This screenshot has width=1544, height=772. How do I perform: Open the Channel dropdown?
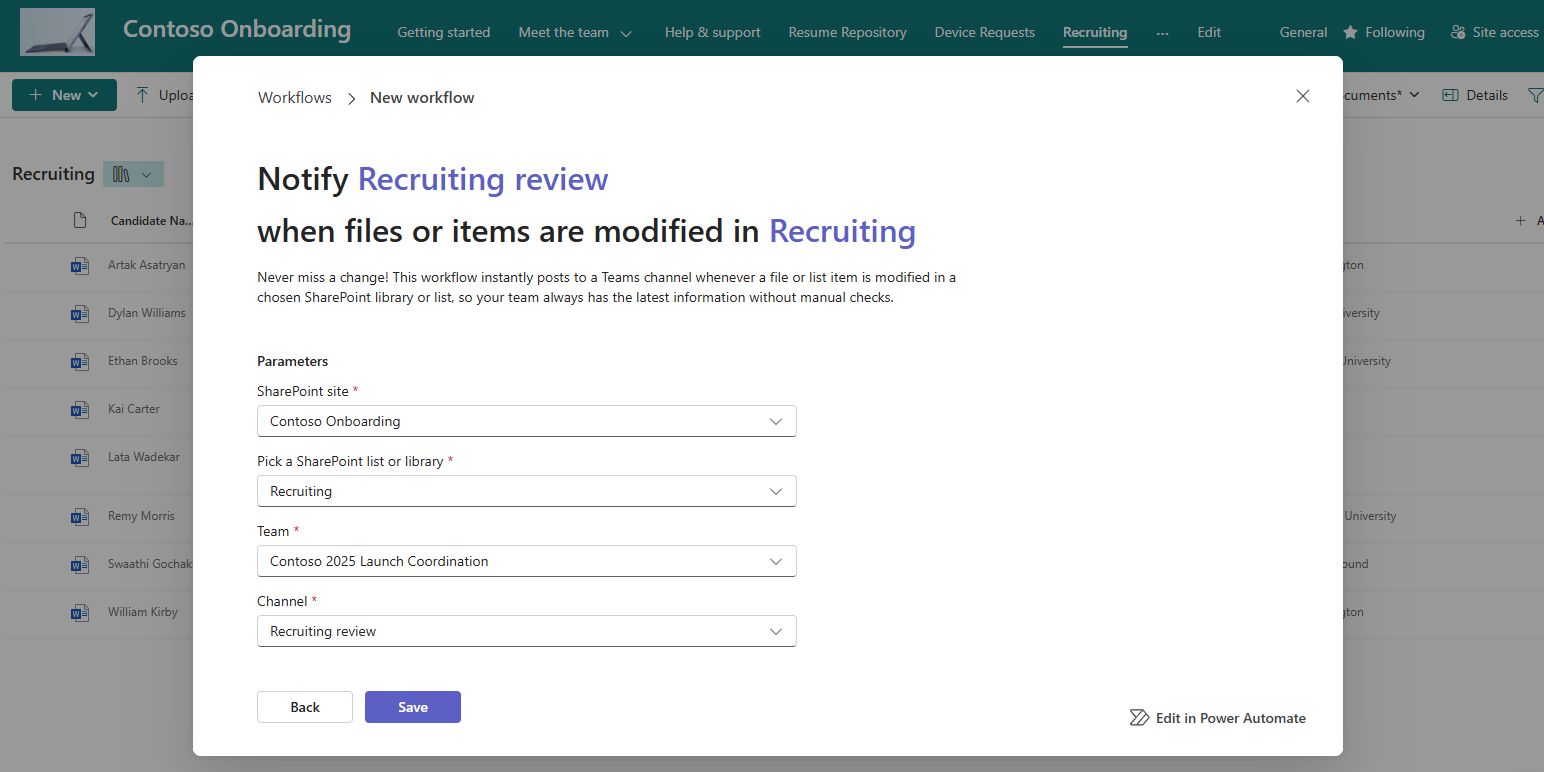[x=527, y=631]
